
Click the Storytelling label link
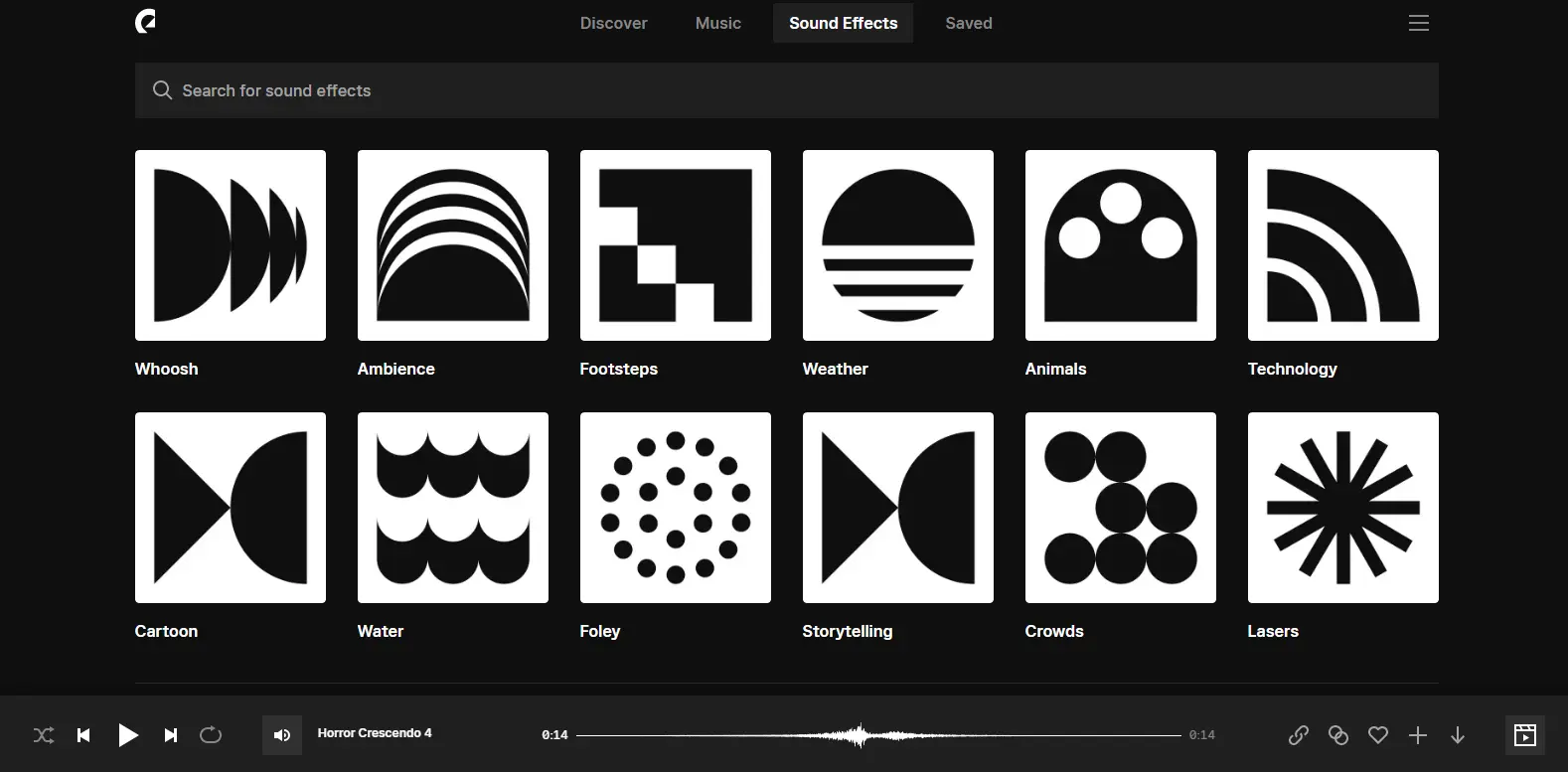click(x=848, y=631)
